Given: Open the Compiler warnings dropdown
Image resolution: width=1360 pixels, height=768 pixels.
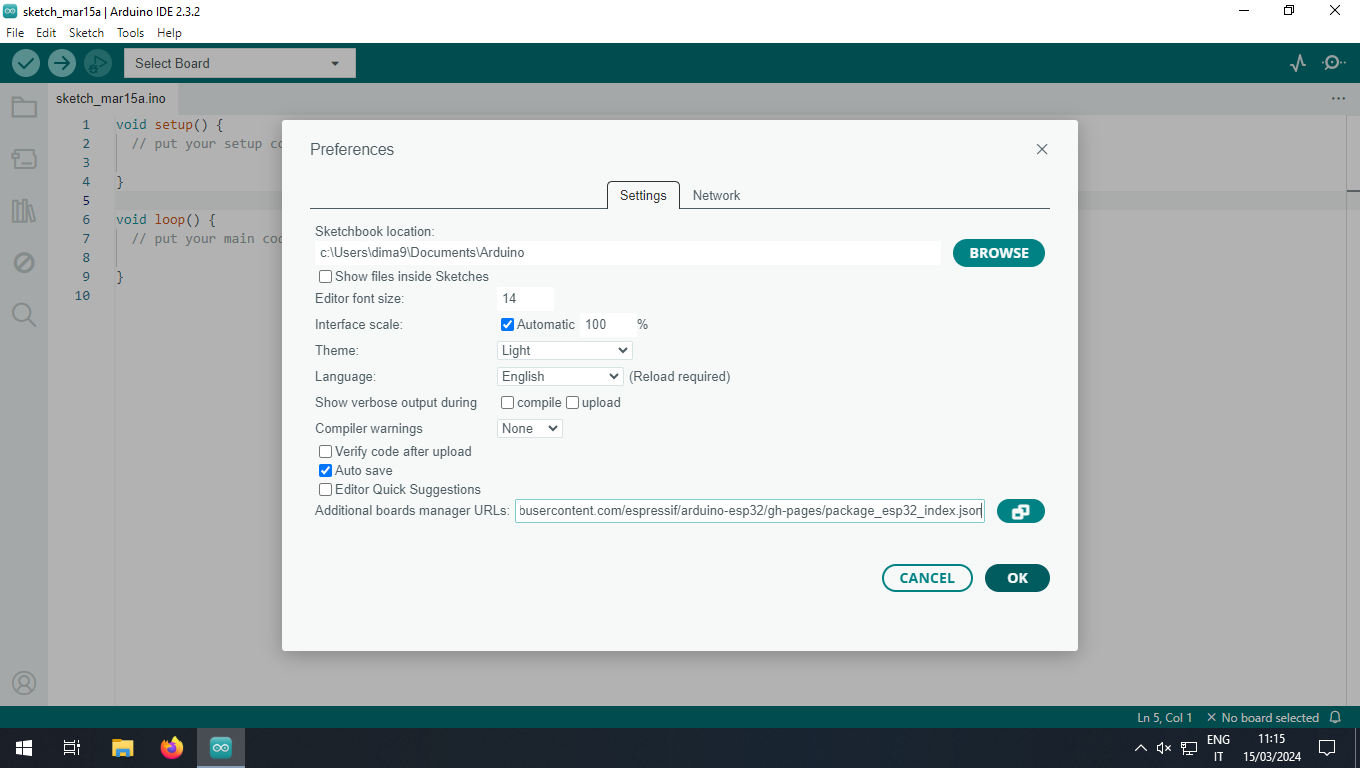Looking at the screenshot, I should 530,428.
